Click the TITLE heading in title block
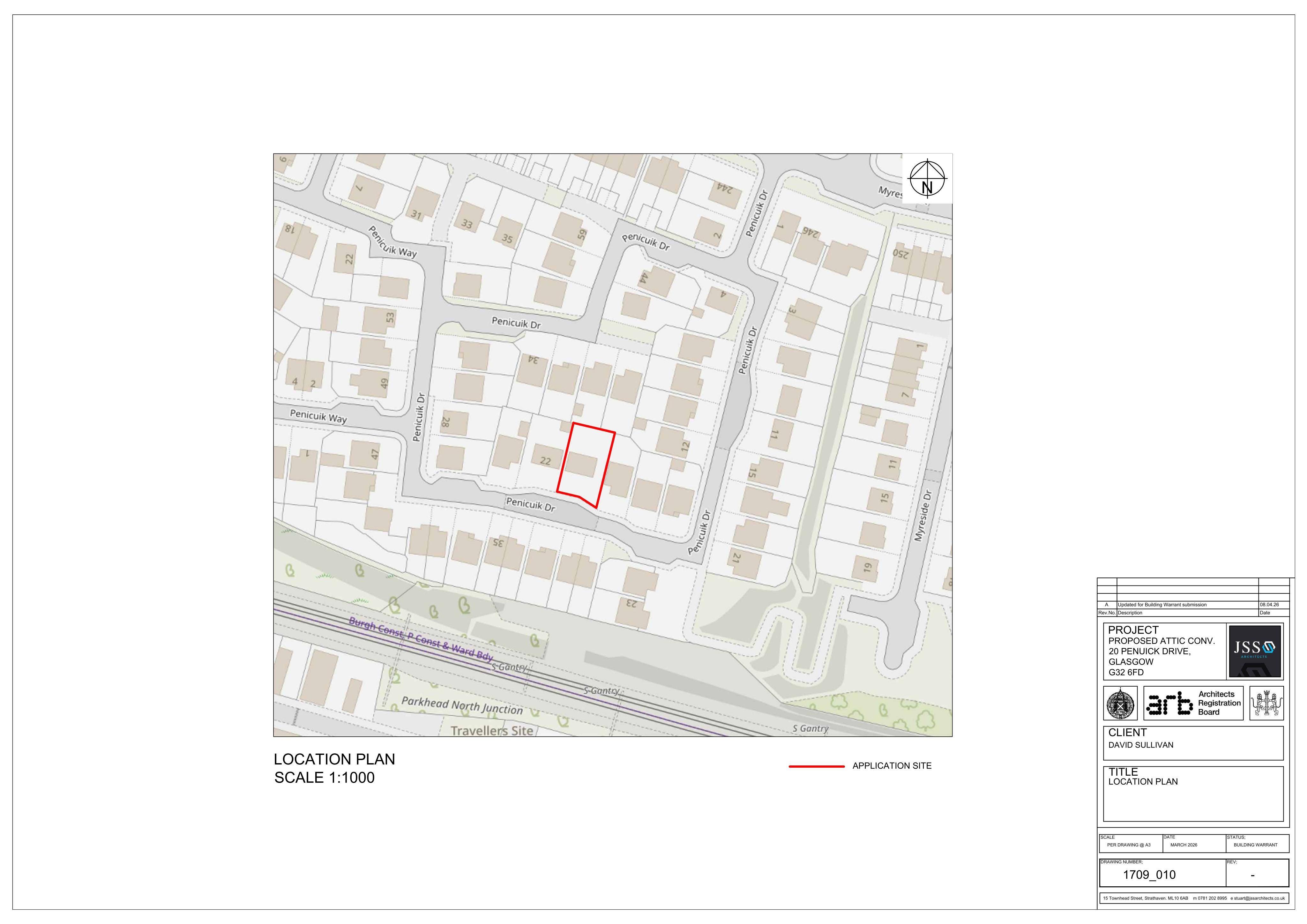The width and height of the screenshot is (1307, 924). pos(1123,772)
